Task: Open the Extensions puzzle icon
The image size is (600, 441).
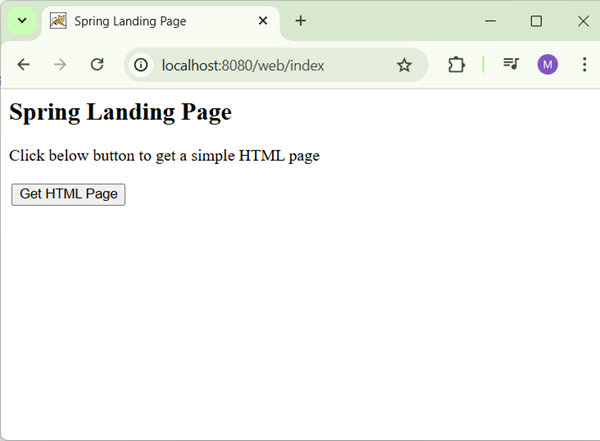Action: [x=457, y=64]
